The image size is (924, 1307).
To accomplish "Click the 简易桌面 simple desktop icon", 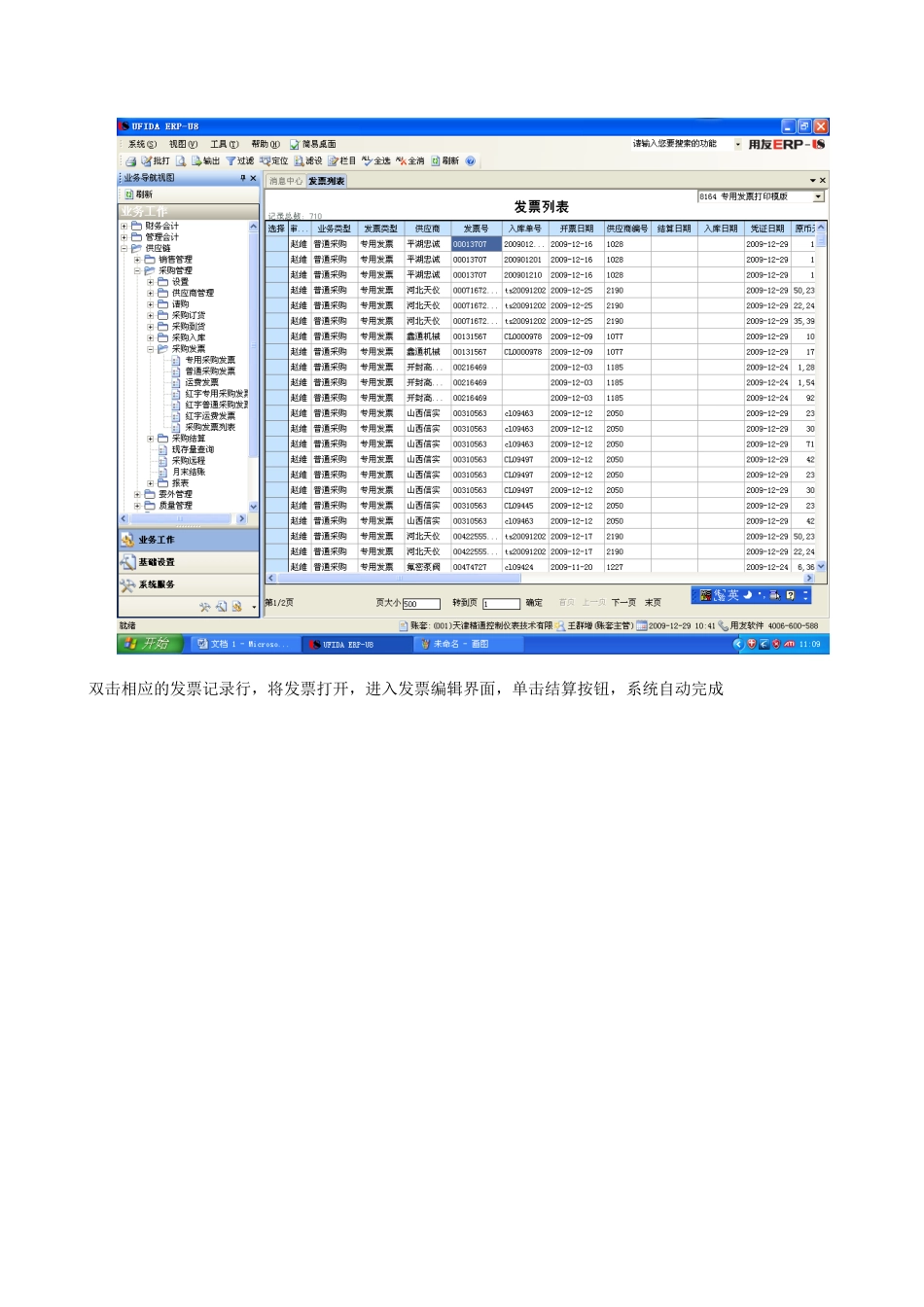I will [313, 144].
